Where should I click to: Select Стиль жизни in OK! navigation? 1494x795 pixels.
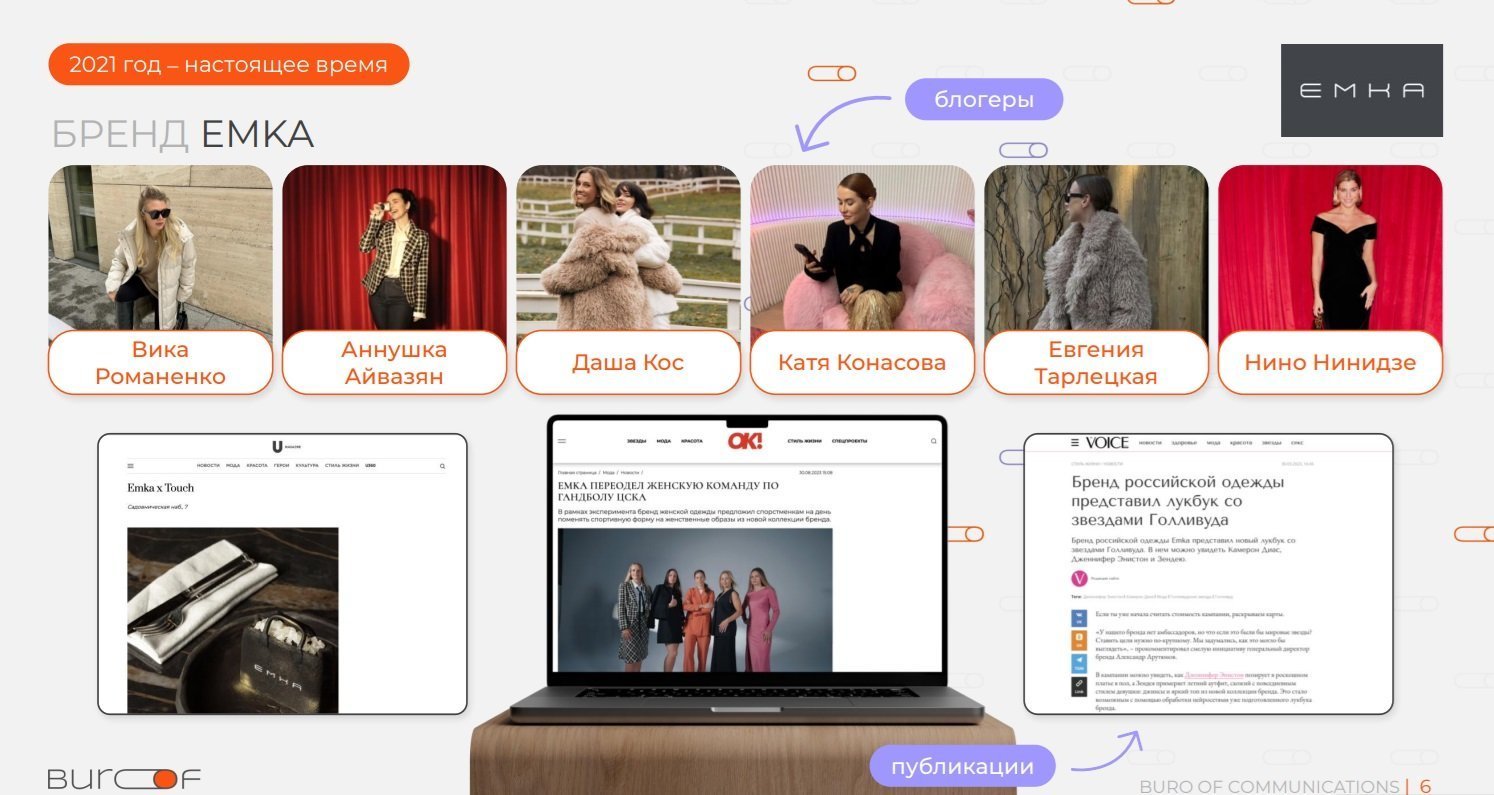(x=804, y=441)
